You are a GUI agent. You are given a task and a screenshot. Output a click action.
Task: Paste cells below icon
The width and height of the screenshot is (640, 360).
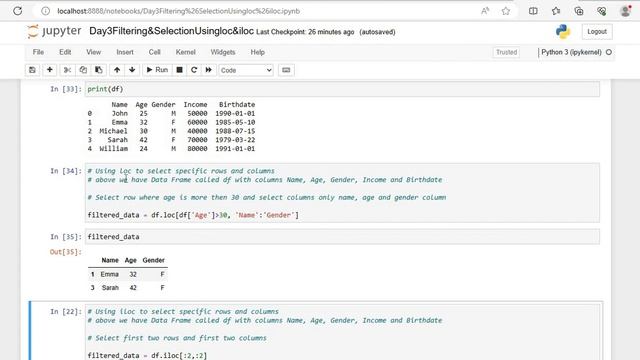coord(98,70)
